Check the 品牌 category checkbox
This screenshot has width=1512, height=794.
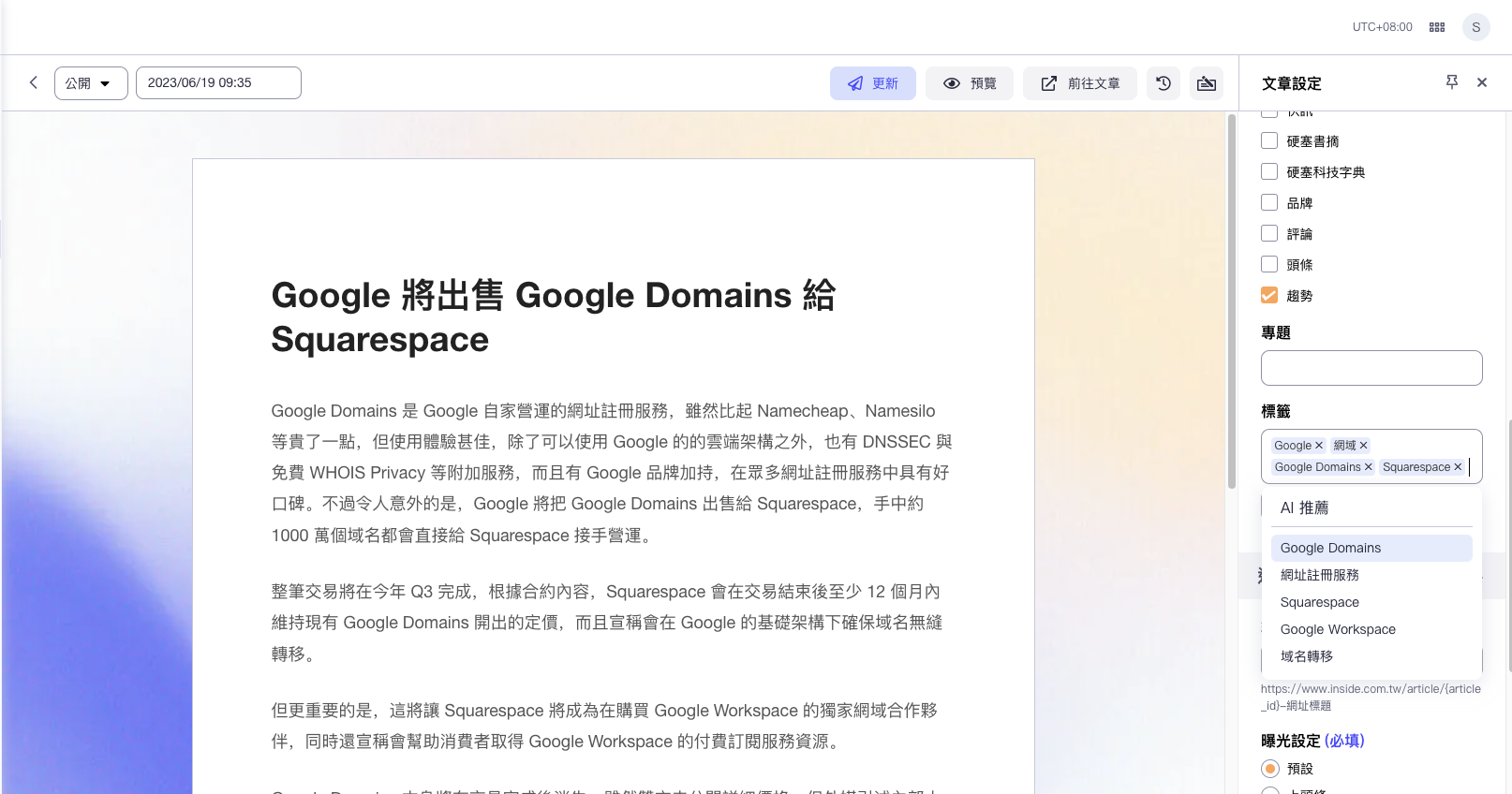click(1269, 202)
